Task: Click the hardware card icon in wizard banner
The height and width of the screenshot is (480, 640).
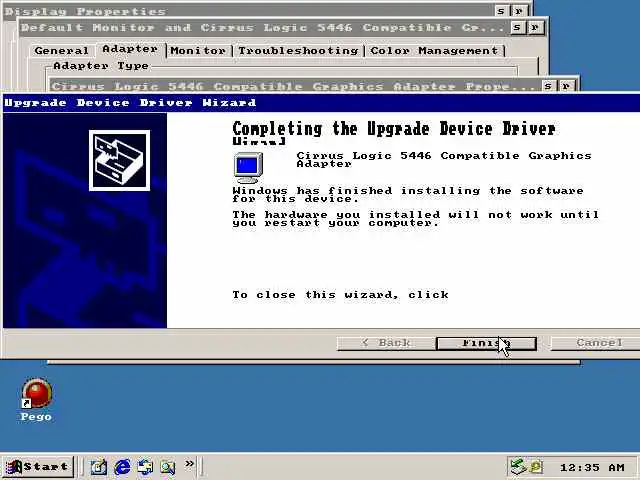Action: point(119,160)
